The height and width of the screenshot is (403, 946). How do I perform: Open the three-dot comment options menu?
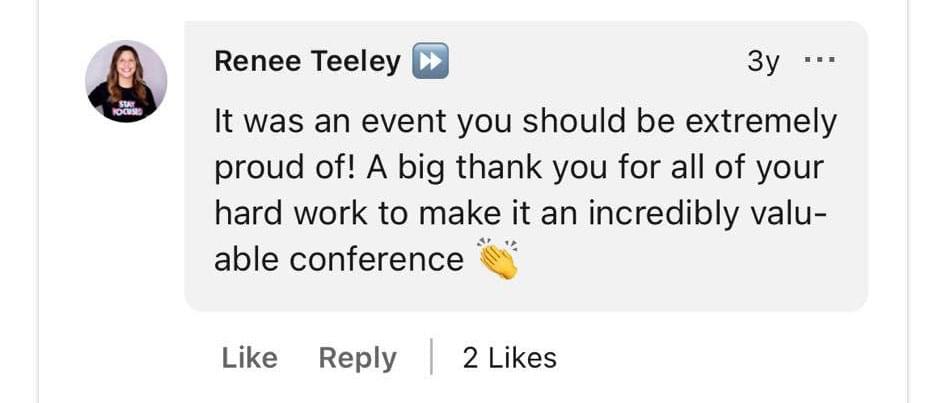(x=820, y=60)
